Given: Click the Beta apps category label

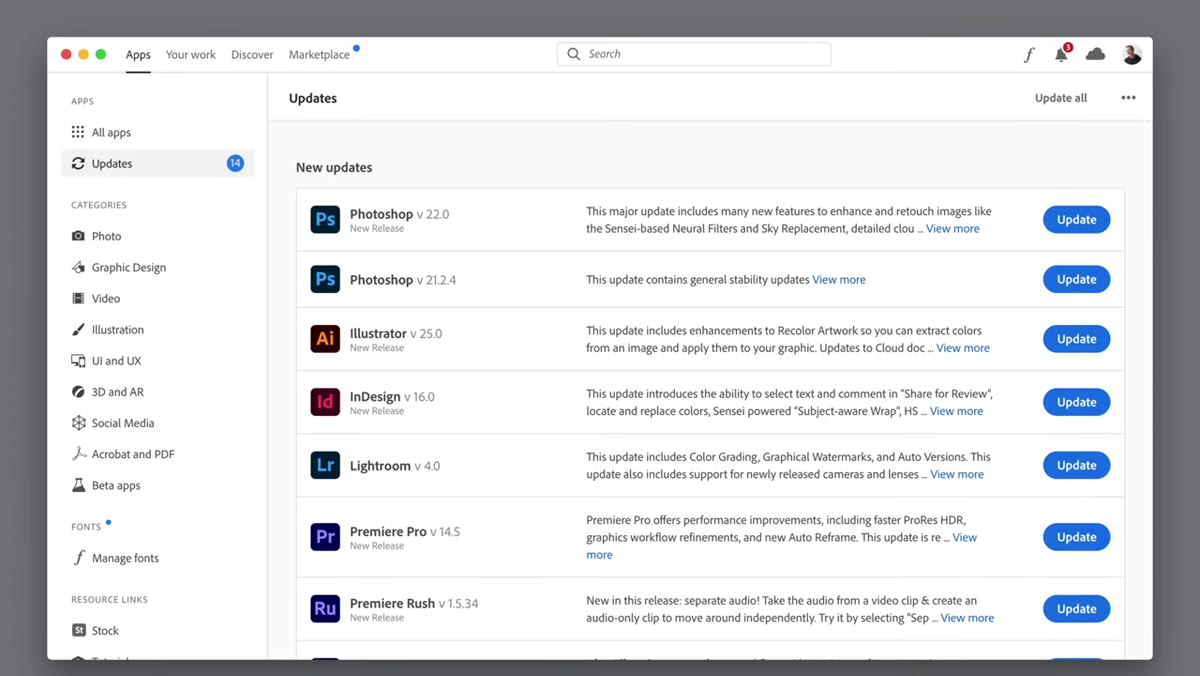Looking at the screenshot, I should coord(116,486).
